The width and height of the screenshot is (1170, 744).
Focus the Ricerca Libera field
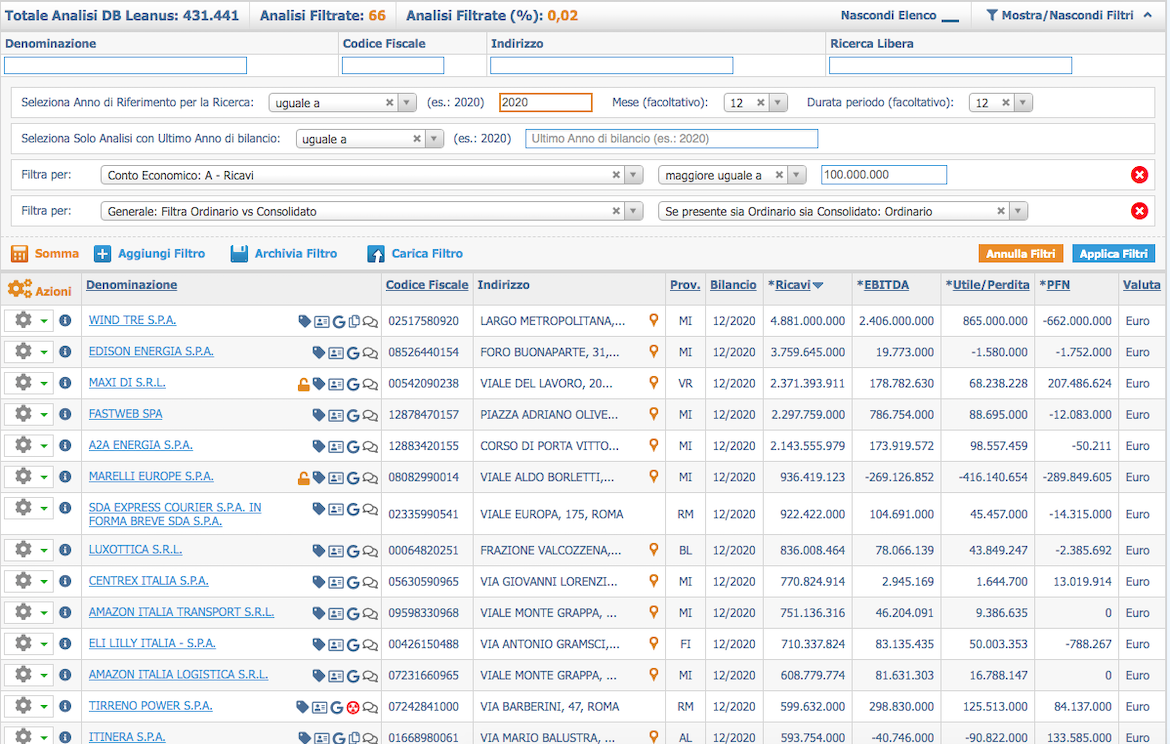950,66
